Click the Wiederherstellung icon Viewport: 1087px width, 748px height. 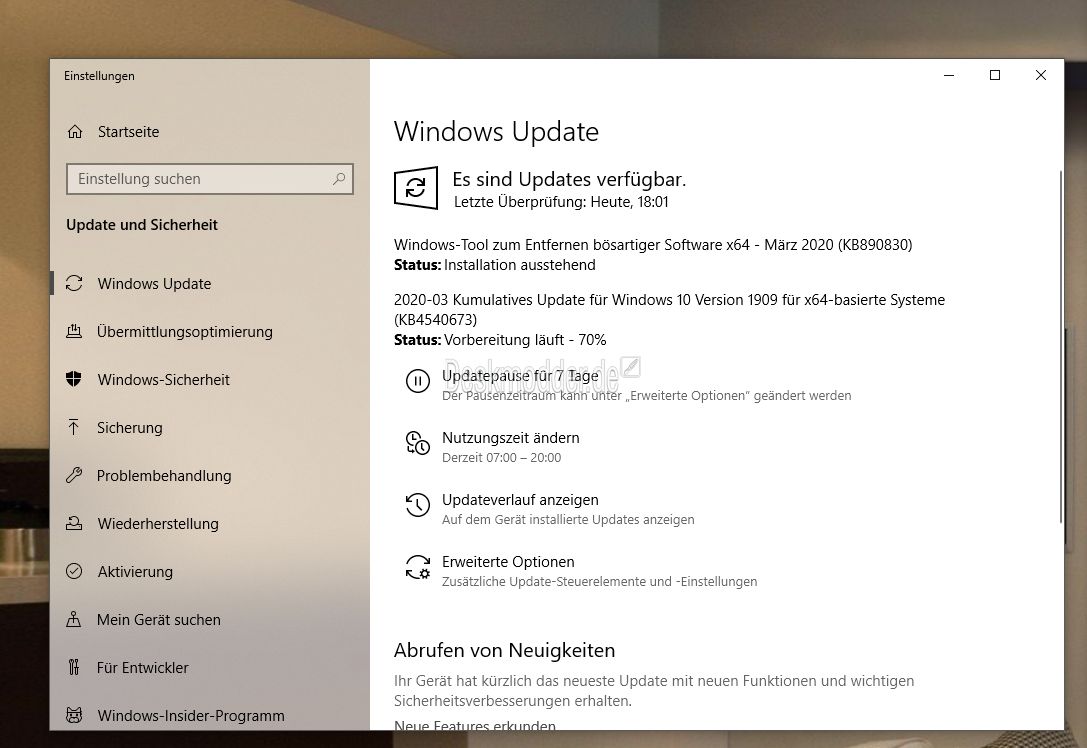click(73, 523)
